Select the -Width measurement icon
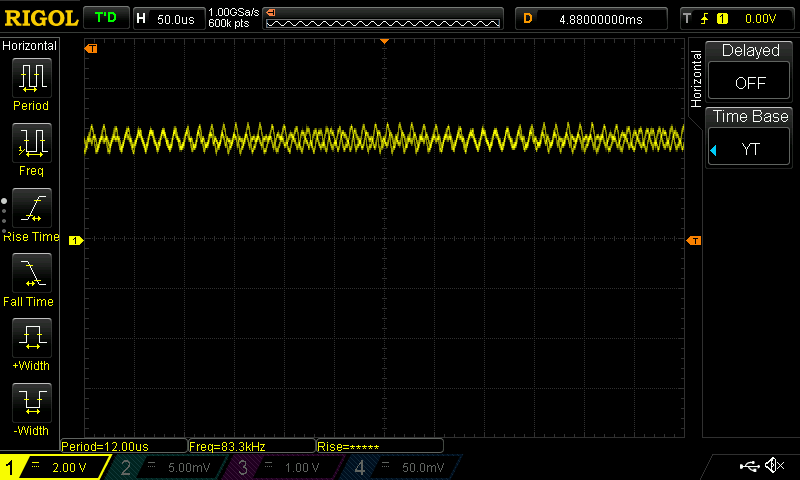The image size is (800, 480). (x=32, y=402)
